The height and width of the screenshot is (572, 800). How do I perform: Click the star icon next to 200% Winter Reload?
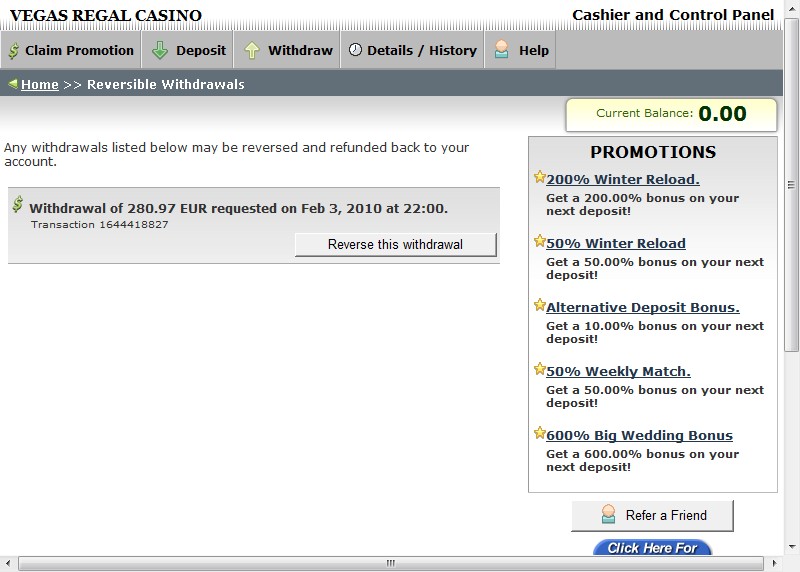539,177
